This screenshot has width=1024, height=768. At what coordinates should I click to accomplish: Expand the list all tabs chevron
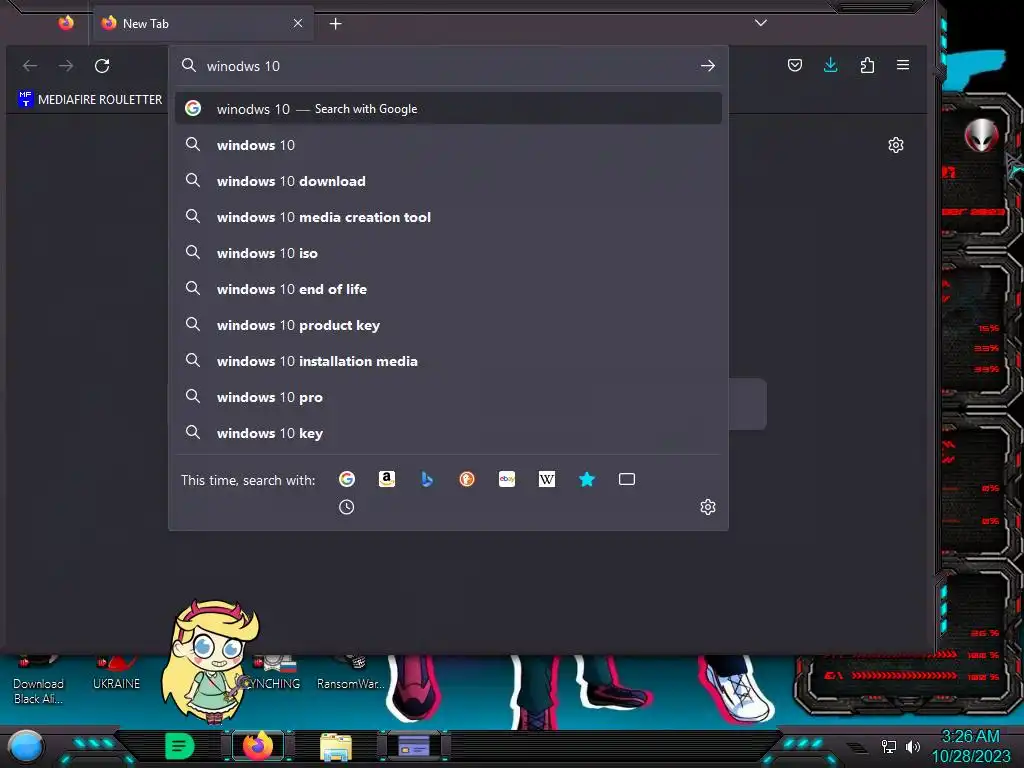click(x=761, y=23)
